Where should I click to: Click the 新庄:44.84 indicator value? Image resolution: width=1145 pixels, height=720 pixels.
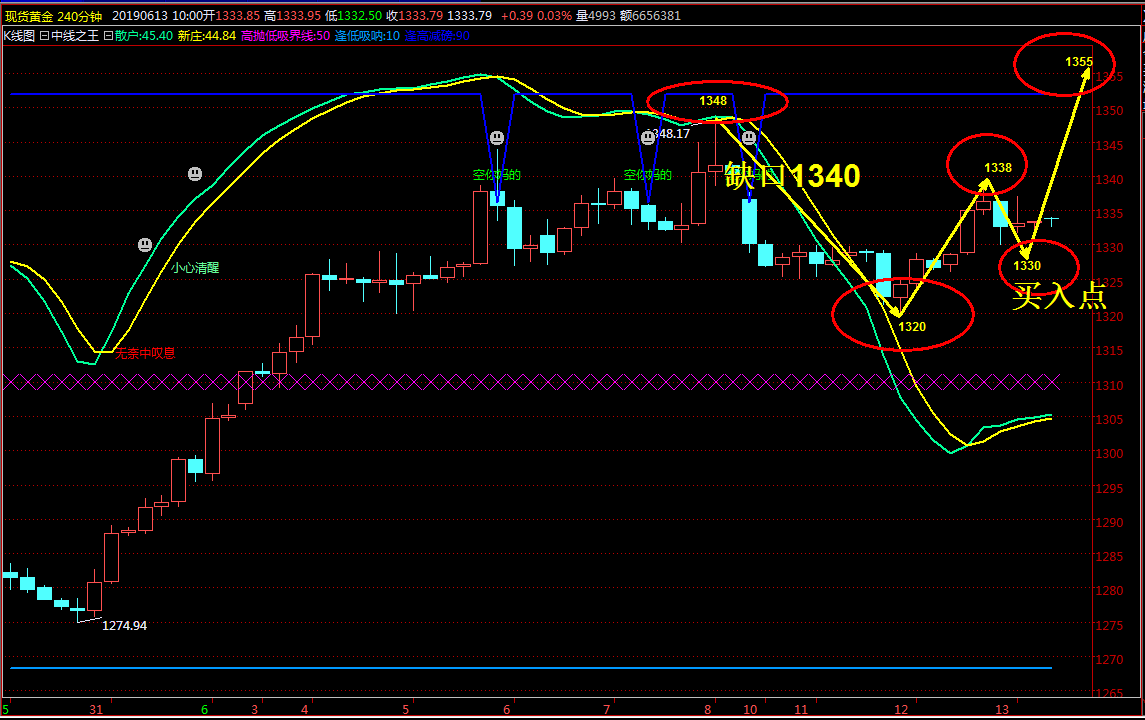click(207, 36)
